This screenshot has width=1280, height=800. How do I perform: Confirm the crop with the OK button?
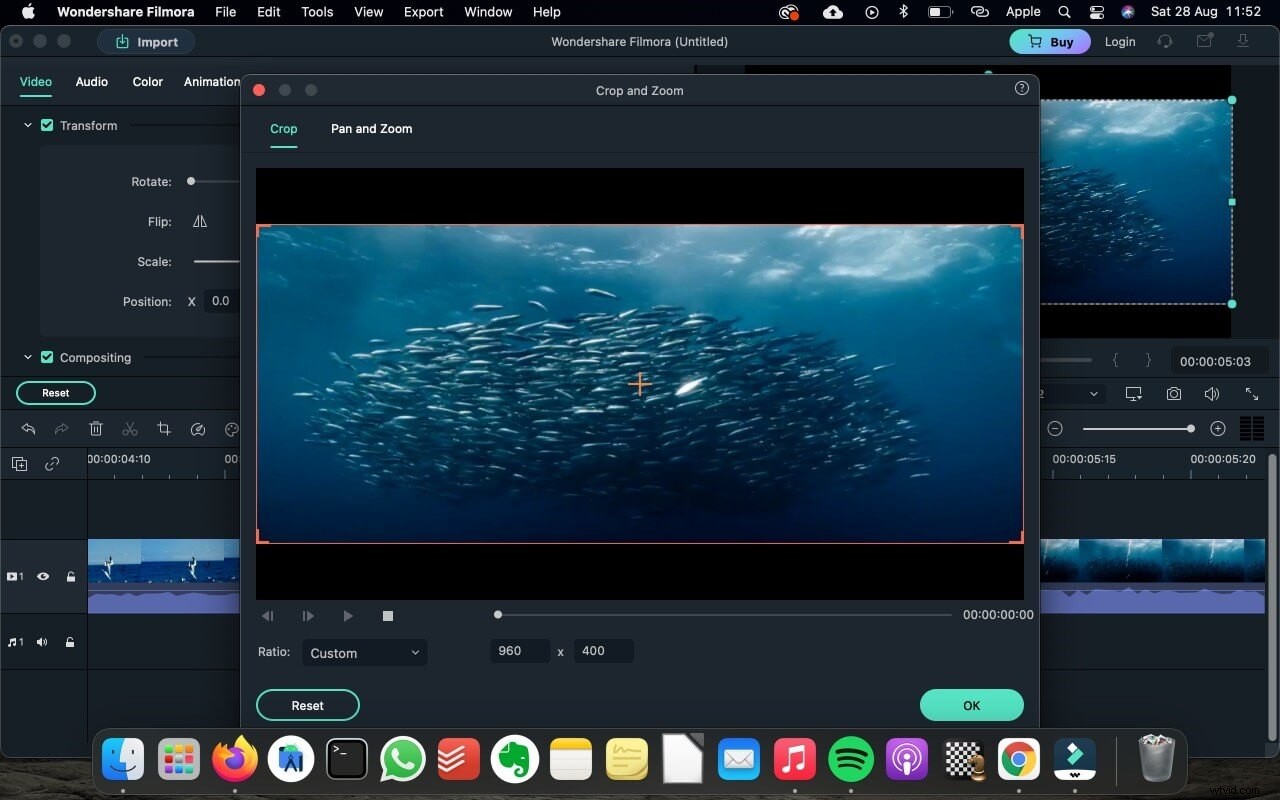pyautogui.click(x=971, y=705)
